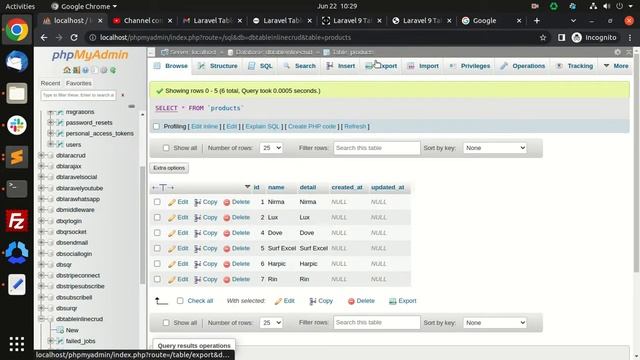Click in top Search this table field
Screen dimensions: 640x360
376,148
